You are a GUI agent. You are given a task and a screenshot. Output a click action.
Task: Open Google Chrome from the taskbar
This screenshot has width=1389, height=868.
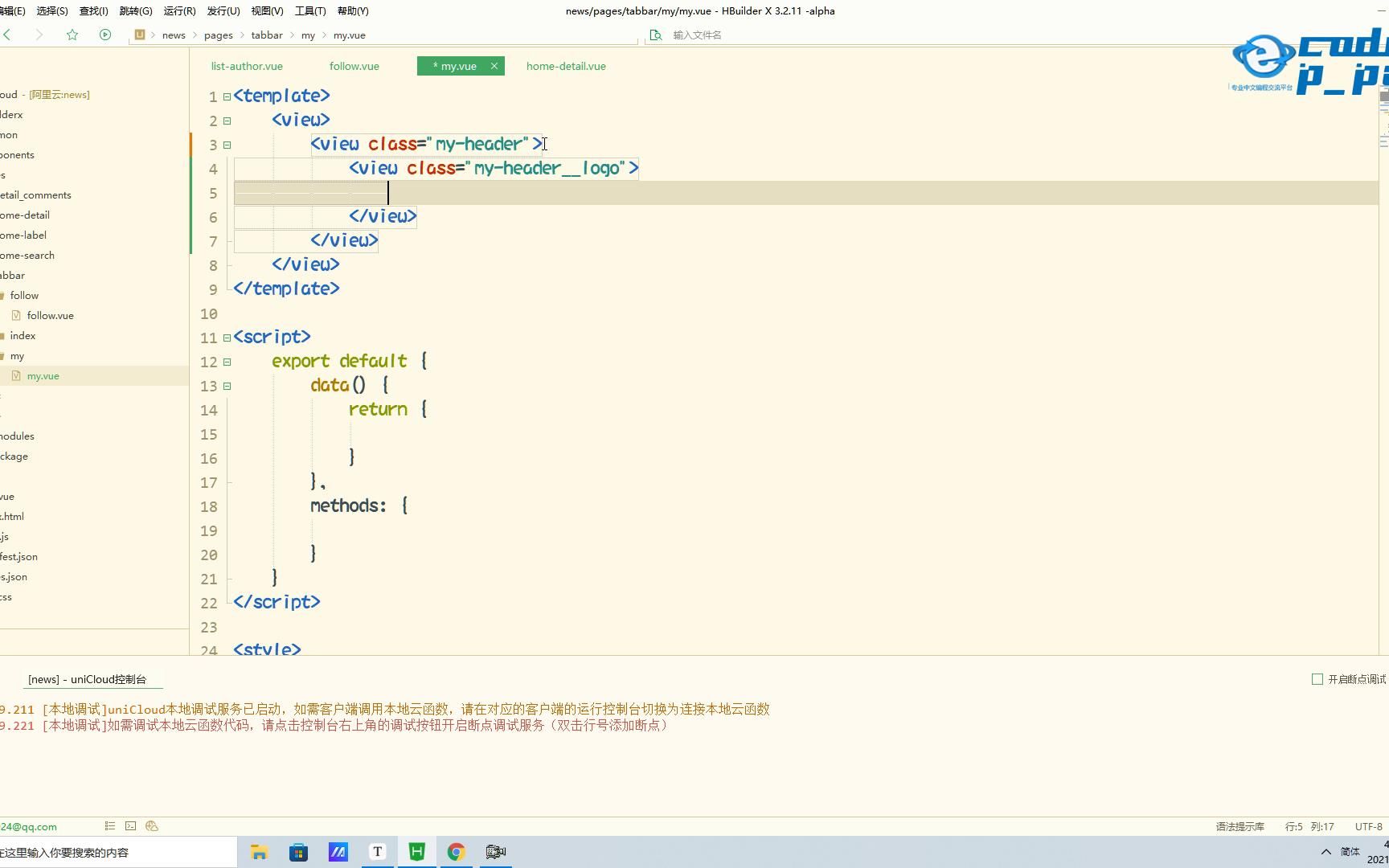pyautogui.click(x=456, y=852)
